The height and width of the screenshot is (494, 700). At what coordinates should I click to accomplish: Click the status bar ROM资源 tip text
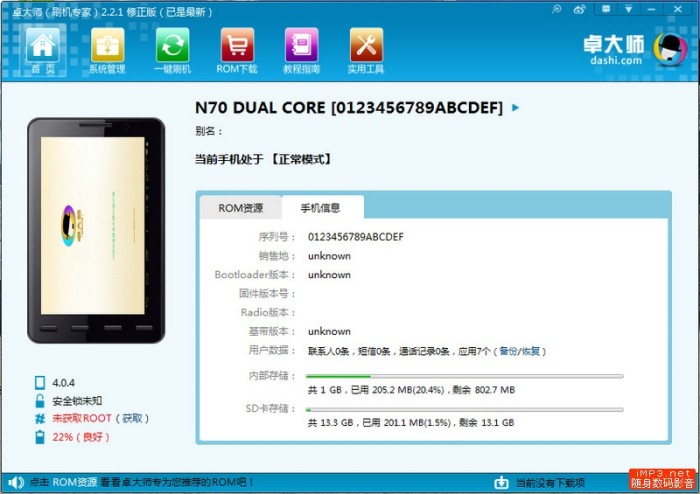[x=142, y=482]
